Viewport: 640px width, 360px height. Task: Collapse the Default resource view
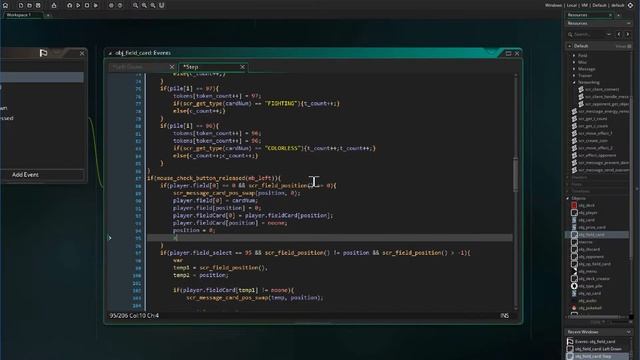pos(570,46)
